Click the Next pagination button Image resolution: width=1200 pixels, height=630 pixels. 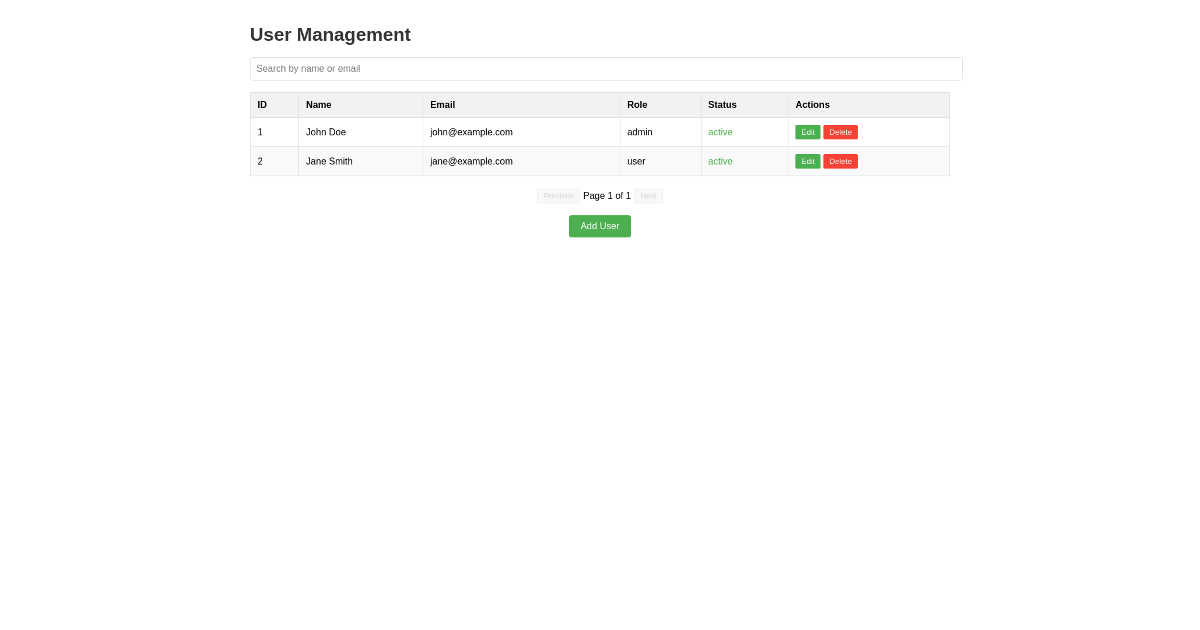coord(648,196)
